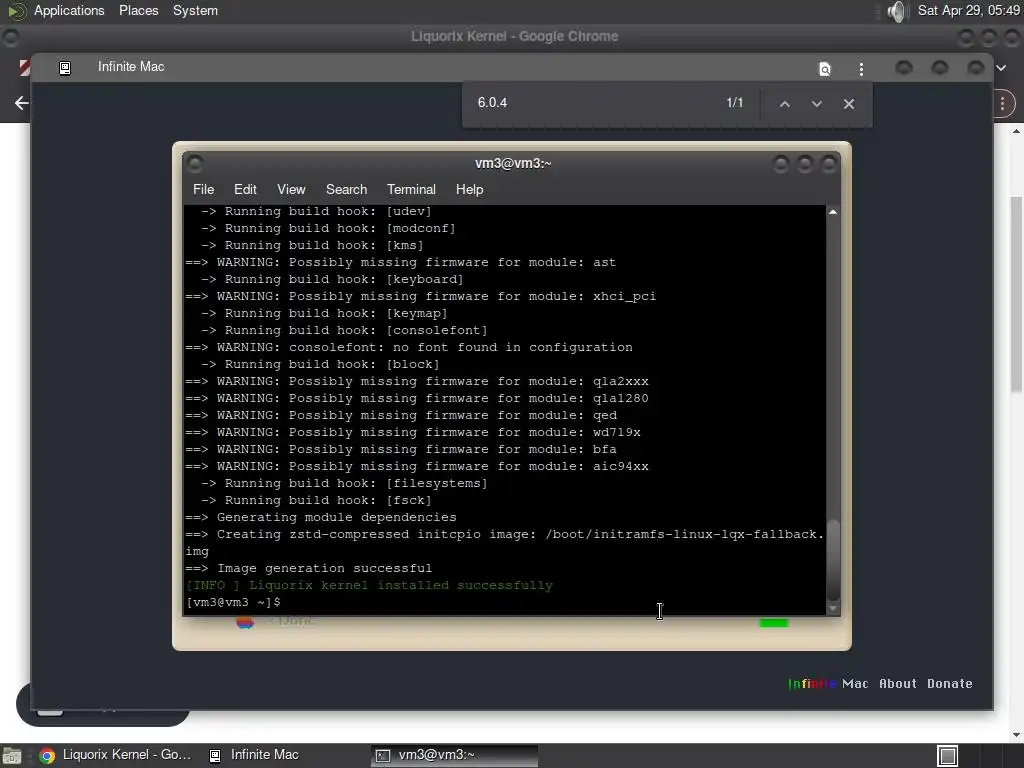1024x768 pixels.
Task: Click the 1/1 find match counter
Action: pyautogui.click(x=735, y=103)
